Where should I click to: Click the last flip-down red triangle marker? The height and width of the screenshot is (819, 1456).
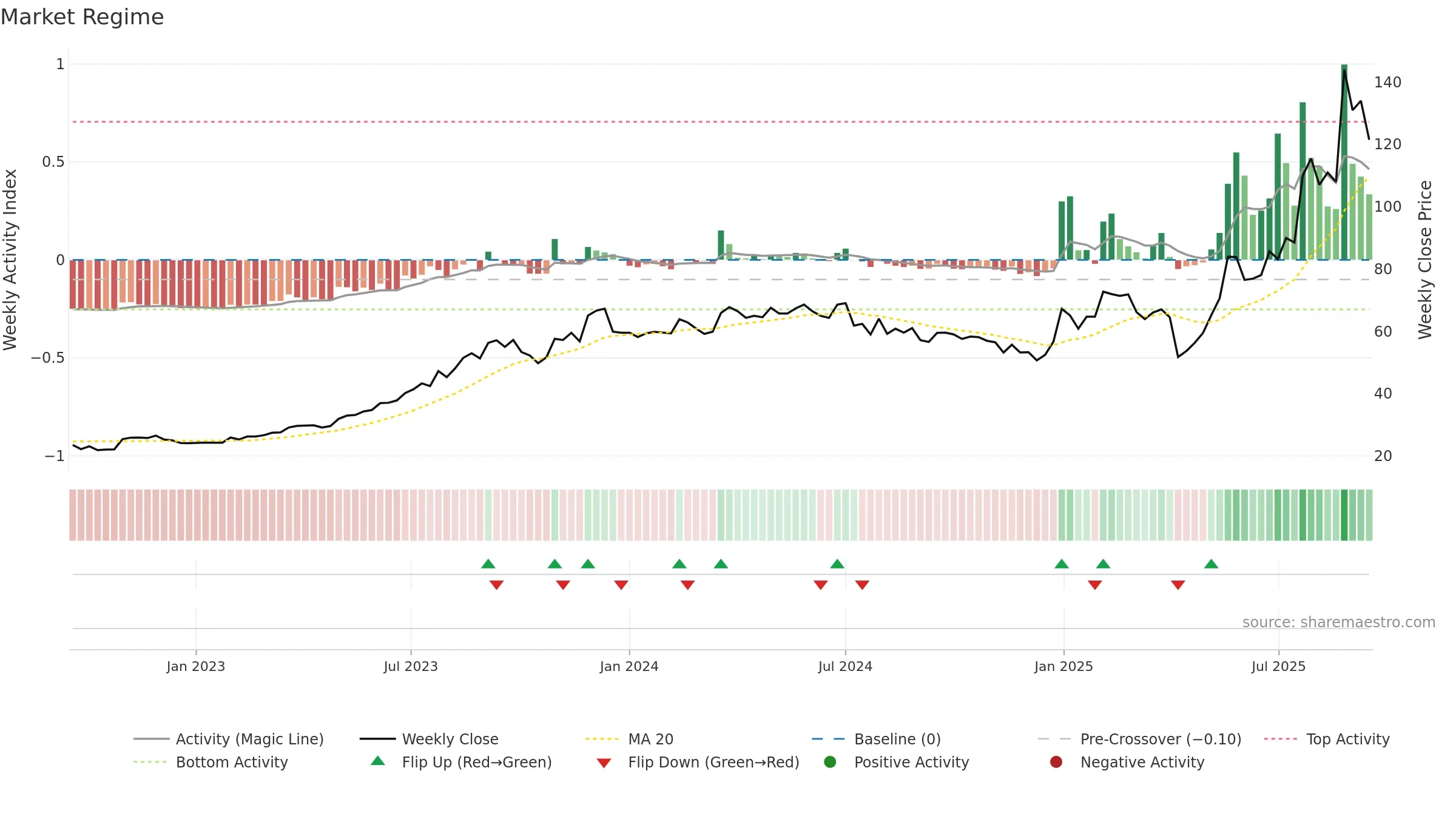[1178, 585]
